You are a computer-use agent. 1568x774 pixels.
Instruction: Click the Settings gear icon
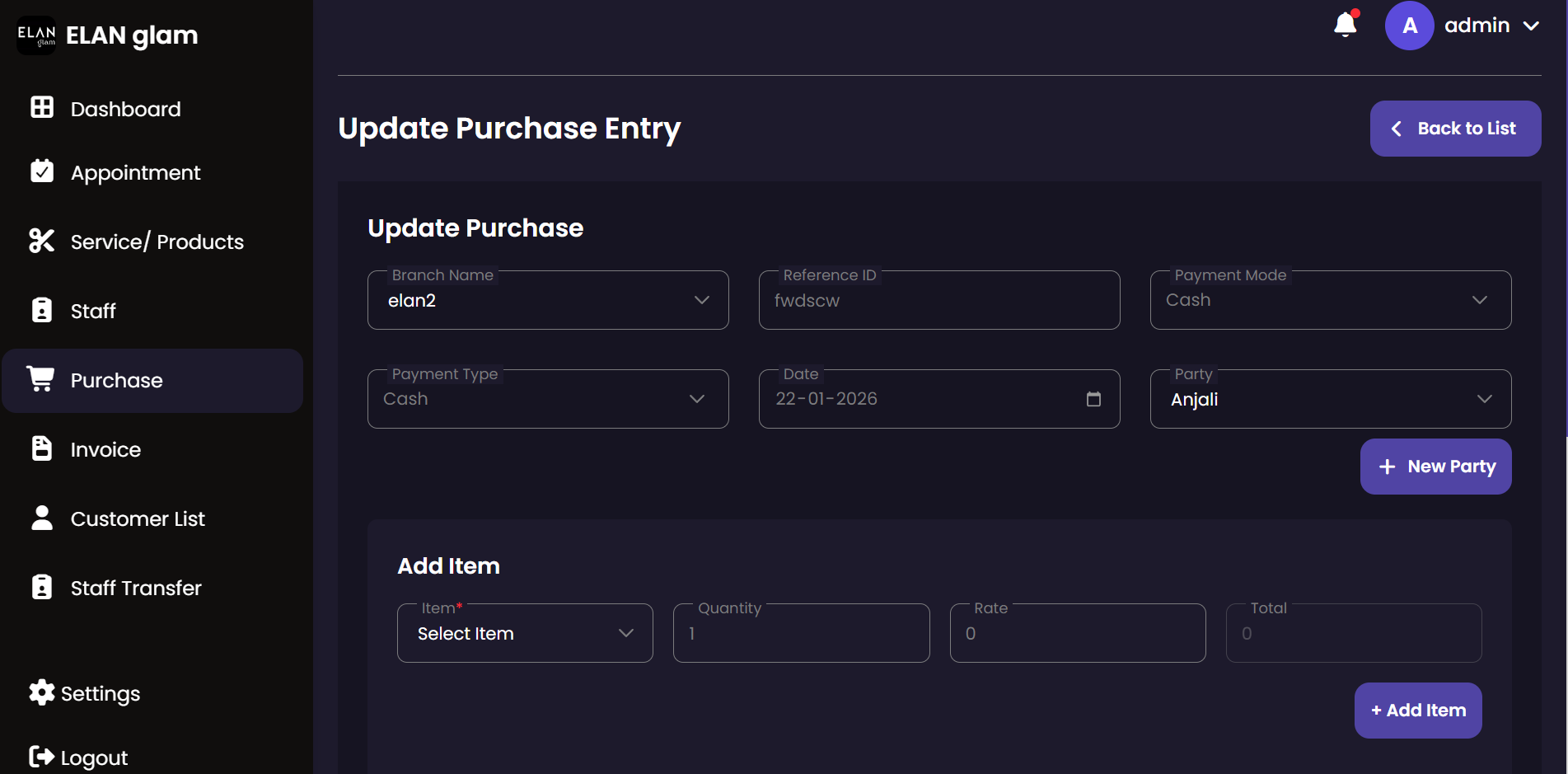click(41, 692)
